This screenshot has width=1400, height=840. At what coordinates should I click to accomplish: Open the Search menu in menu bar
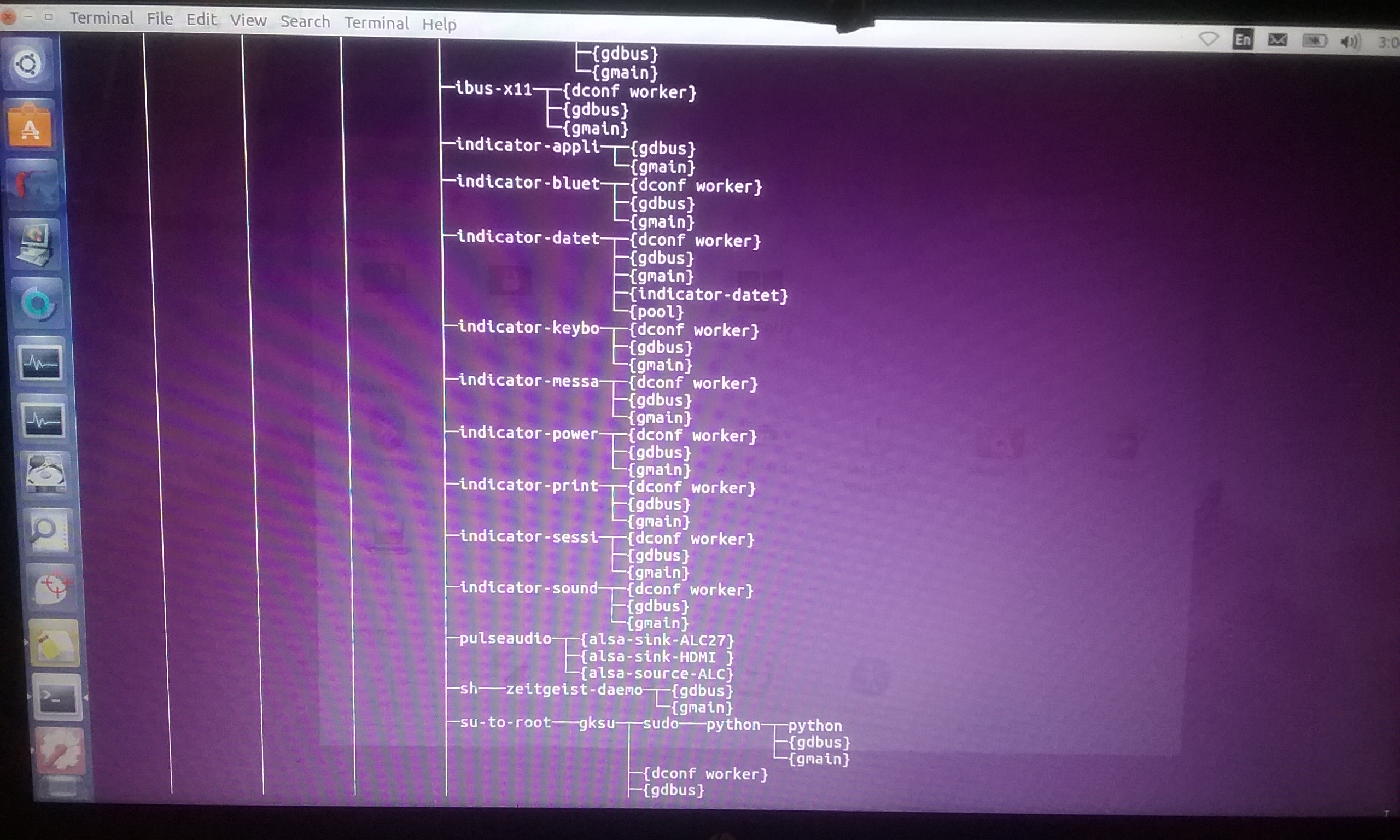pyautogui.click(x=305, y=21)
